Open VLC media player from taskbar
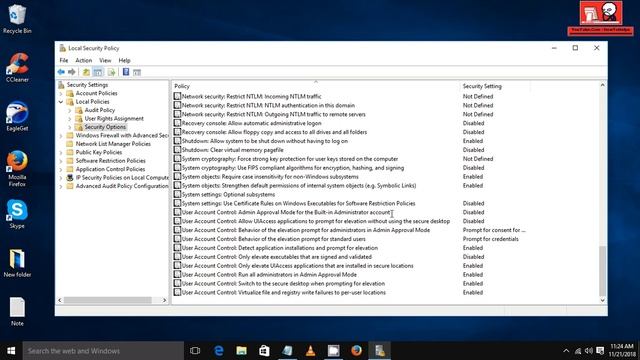Viewport: 640px width, 360px height. 310,351
